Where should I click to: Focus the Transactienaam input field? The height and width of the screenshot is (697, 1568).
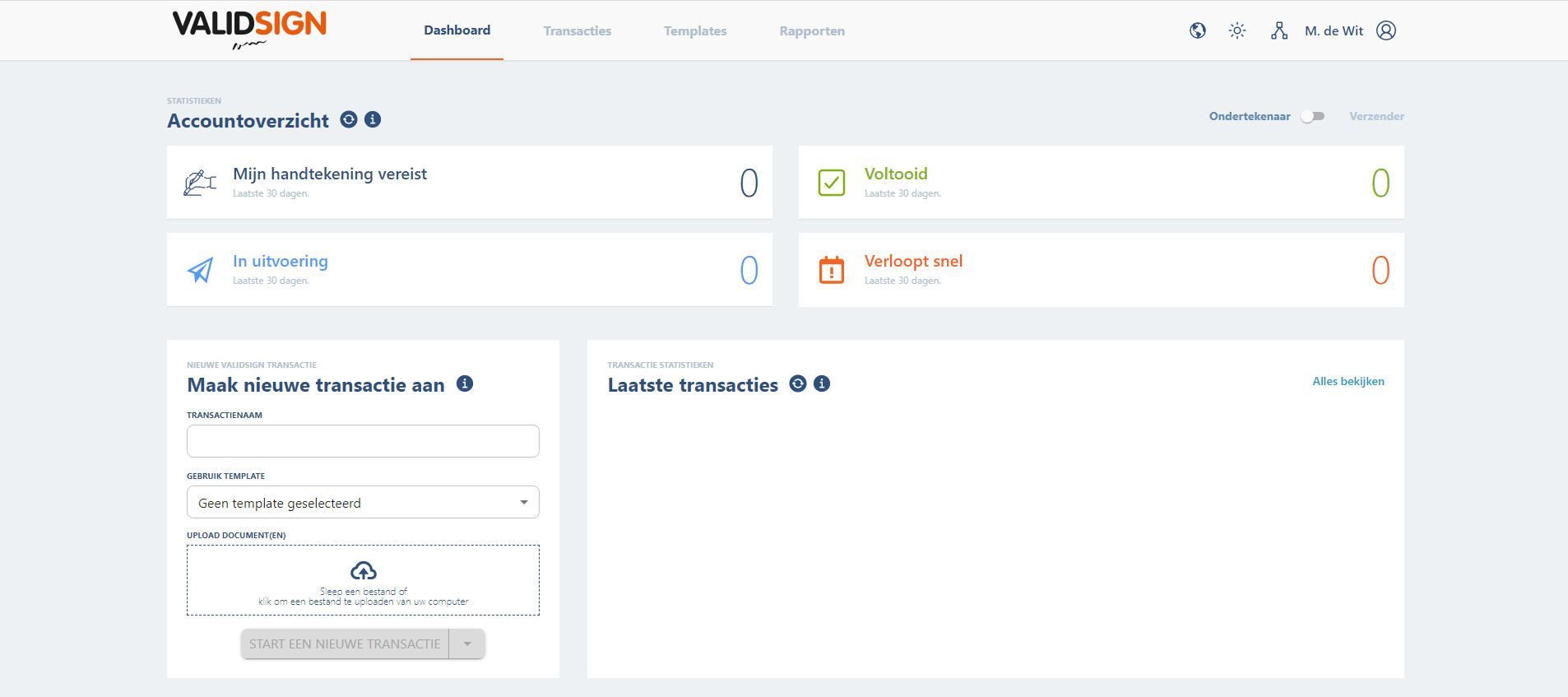coord(363,441)
